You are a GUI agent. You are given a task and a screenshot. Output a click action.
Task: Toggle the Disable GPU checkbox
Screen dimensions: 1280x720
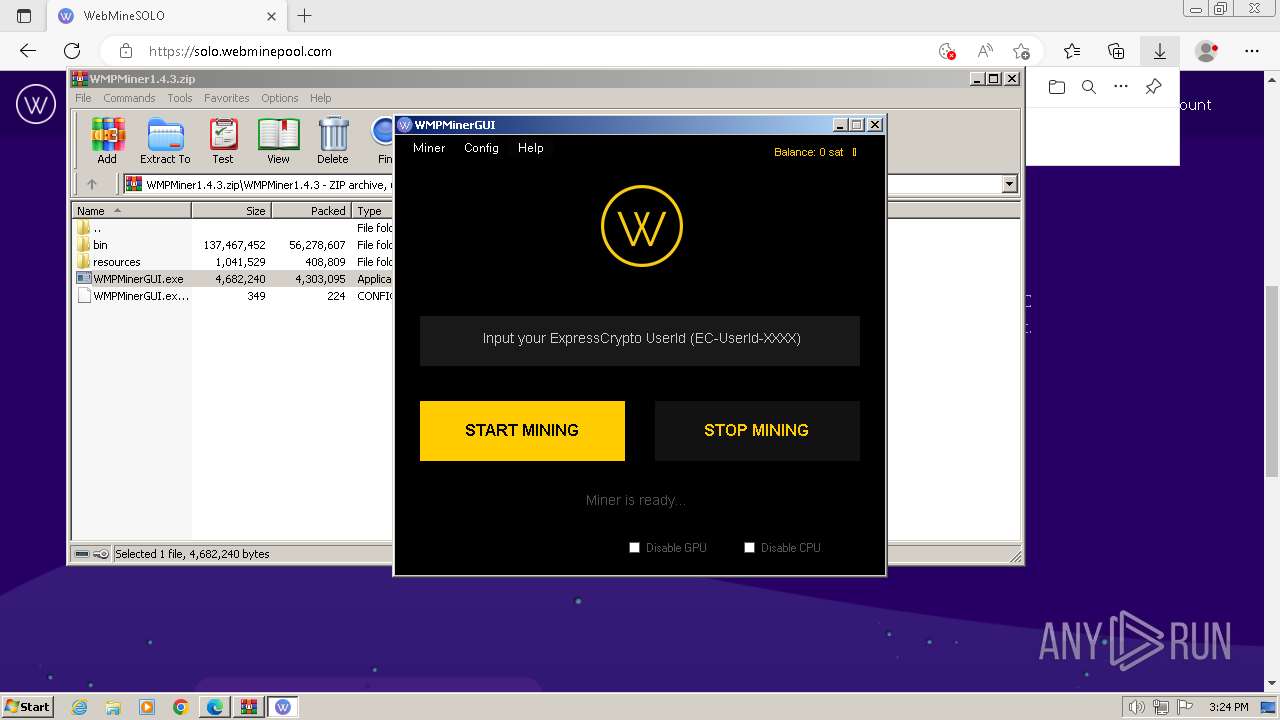[x=634, y=547]
